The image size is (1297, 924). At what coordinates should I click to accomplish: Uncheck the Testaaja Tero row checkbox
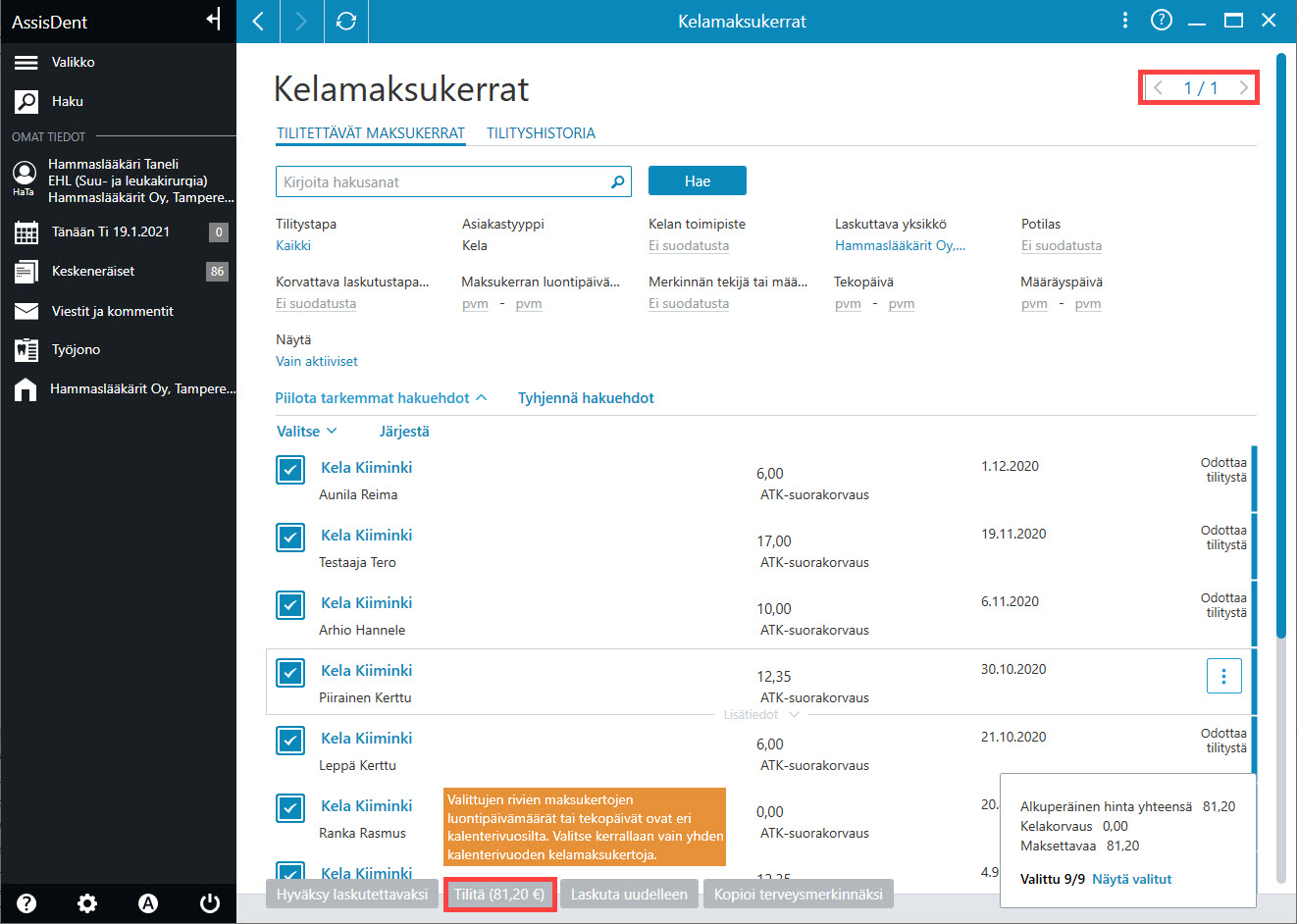coord(290,538)
